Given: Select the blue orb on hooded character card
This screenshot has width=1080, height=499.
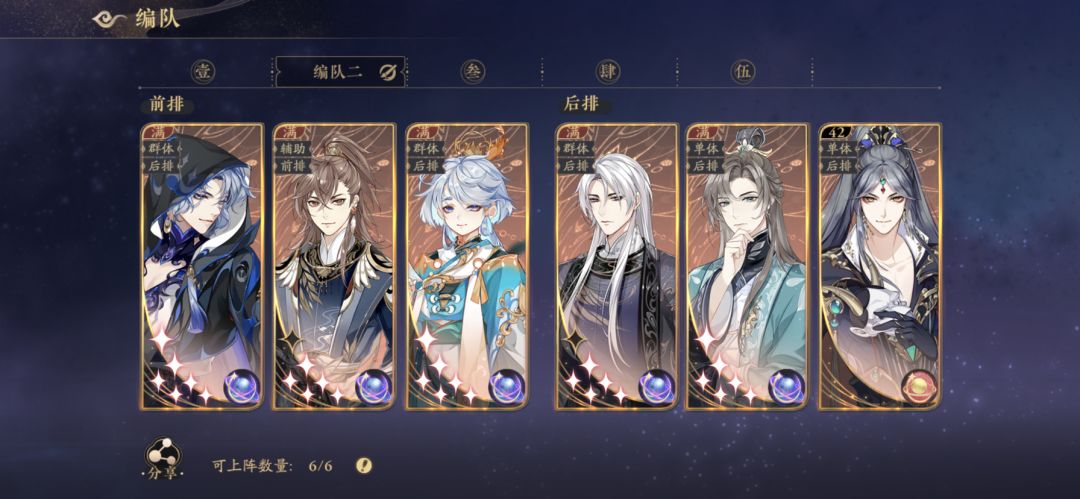Looking at the screenshot, I should [242, 387].
